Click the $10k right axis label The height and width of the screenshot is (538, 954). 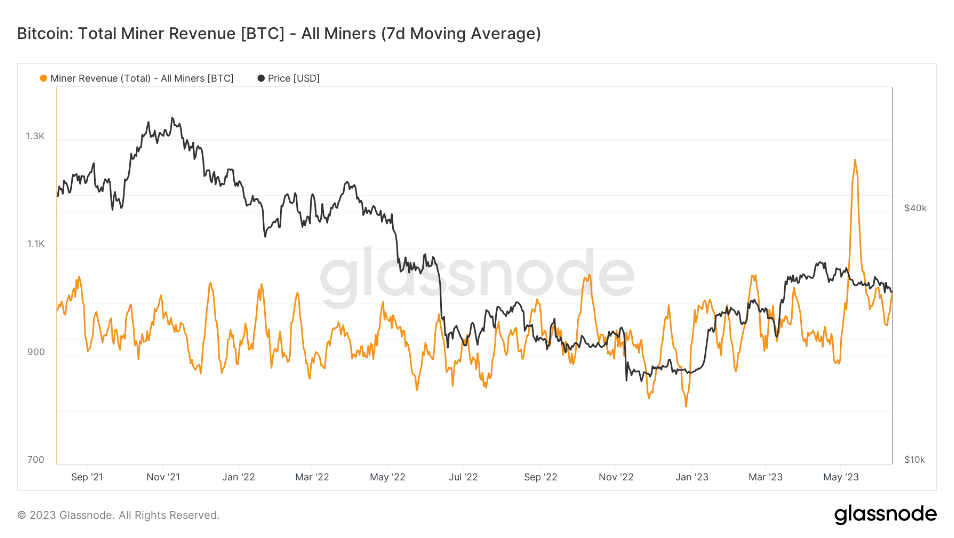[915, 460]
